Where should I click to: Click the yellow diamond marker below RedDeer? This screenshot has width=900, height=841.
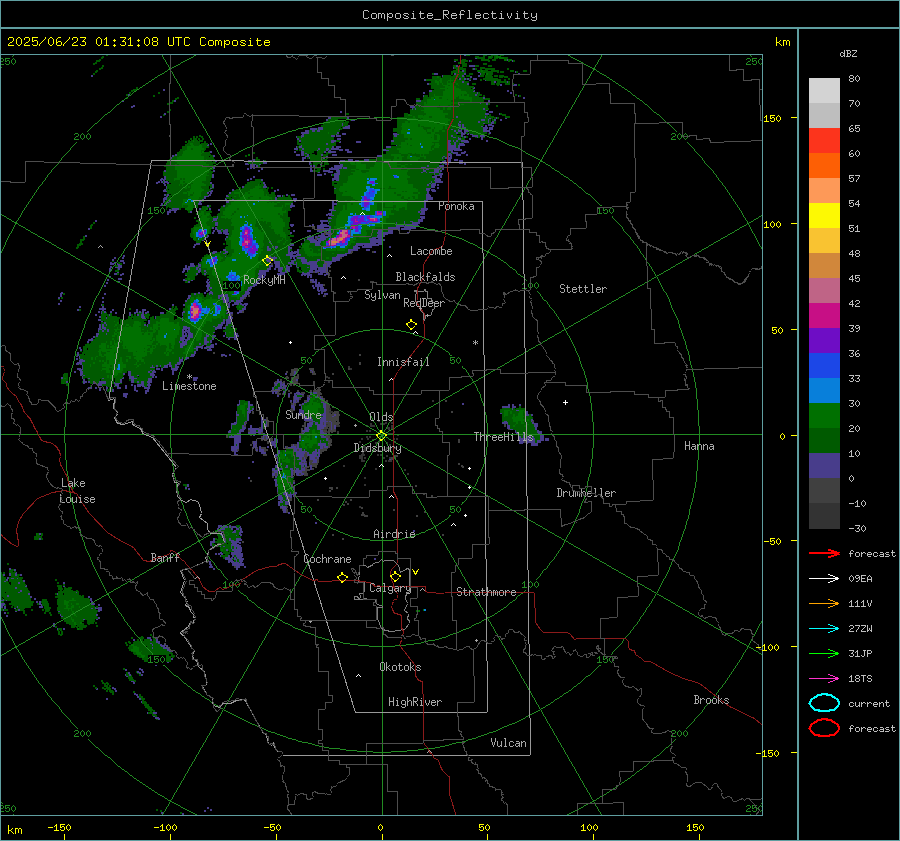point(412,325)
